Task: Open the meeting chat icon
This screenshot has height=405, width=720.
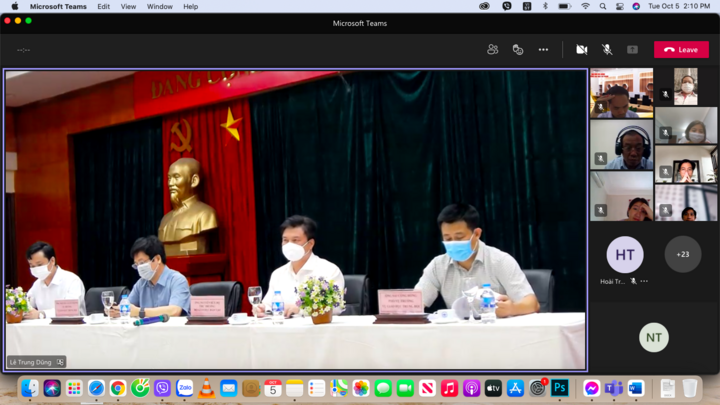Action: pyautogui.click(x=518, y=50)
